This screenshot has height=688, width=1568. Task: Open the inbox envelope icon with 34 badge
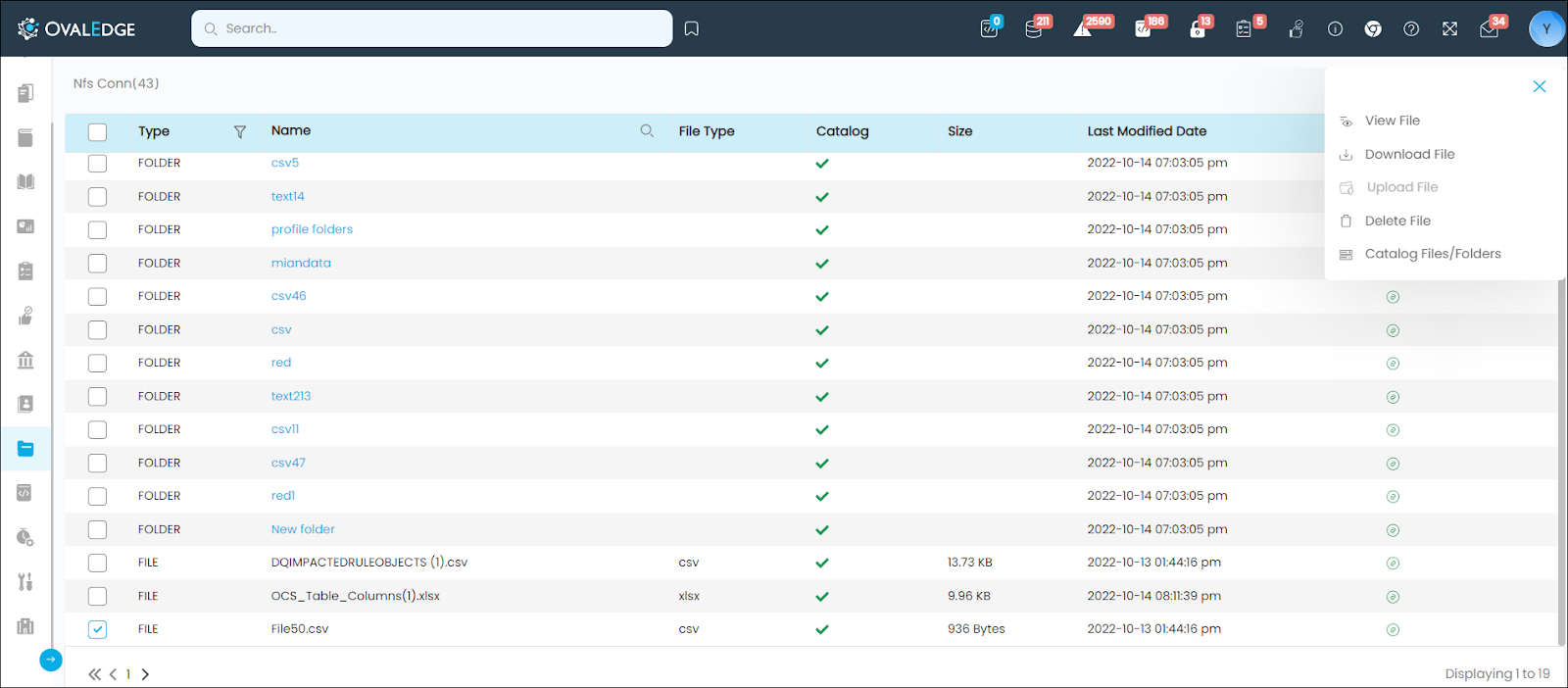coord(1489,30)
